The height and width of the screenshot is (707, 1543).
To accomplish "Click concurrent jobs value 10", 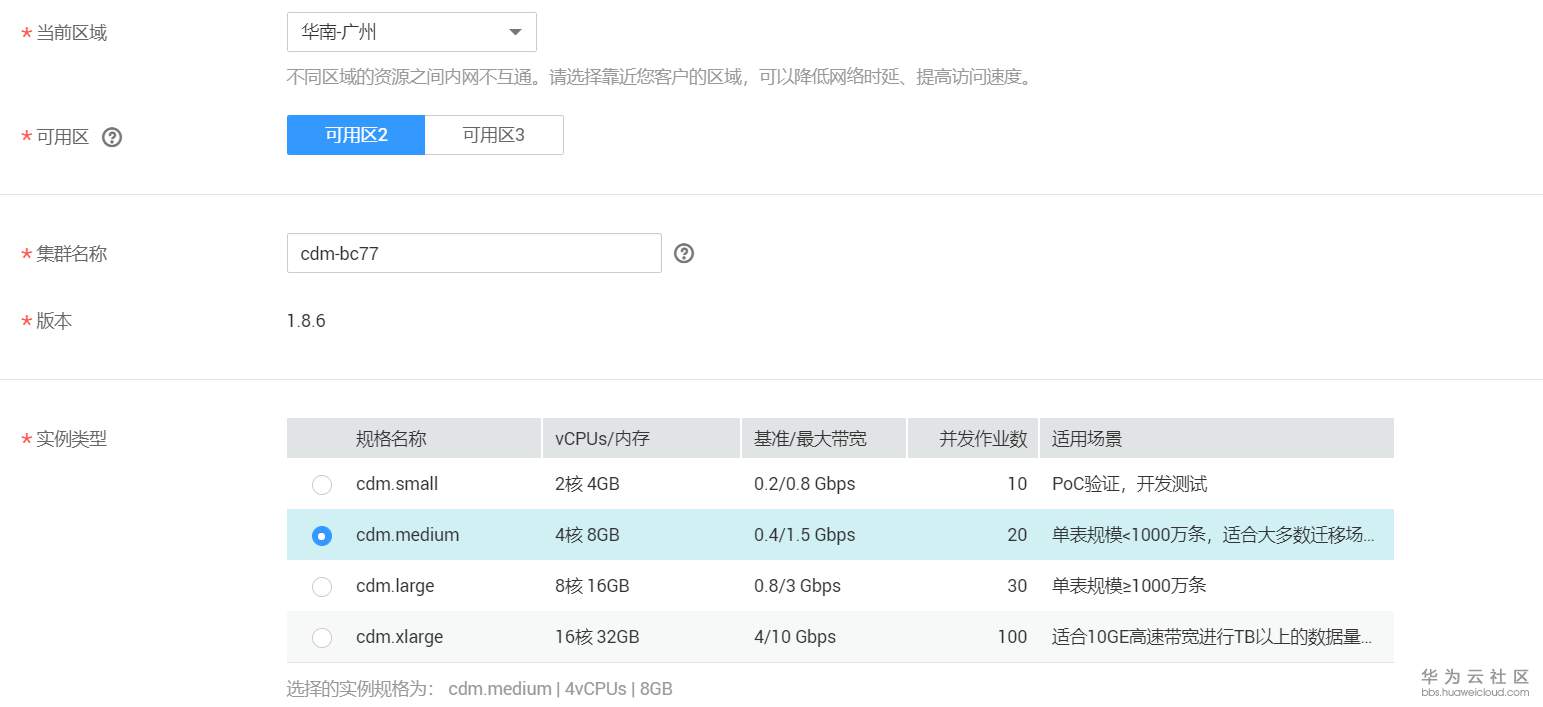I will point(1017,484).
